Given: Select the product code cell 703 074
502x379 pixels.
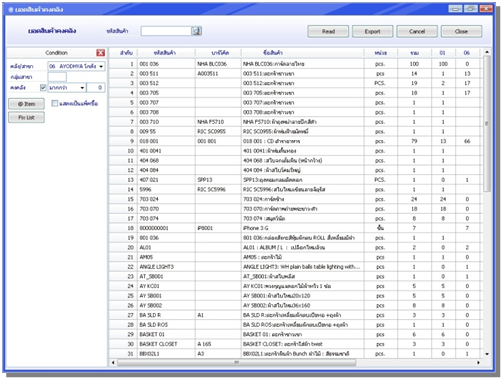Looking at the screenshot, I should click(x=166, y=218).
